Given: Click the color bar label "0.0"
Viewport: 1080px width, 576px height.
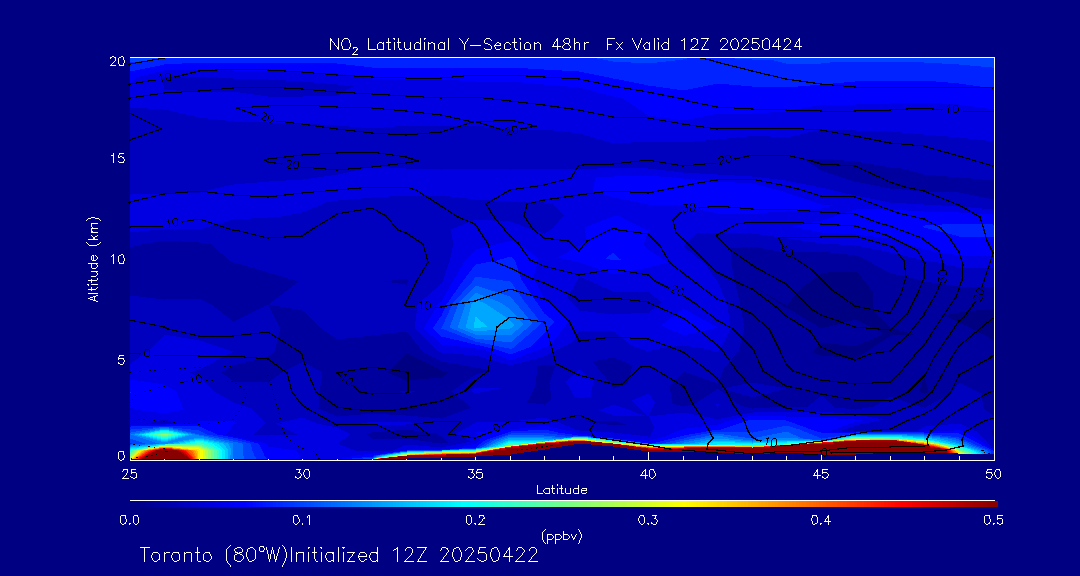Looking at the screenshot, I should pos(129,520).
